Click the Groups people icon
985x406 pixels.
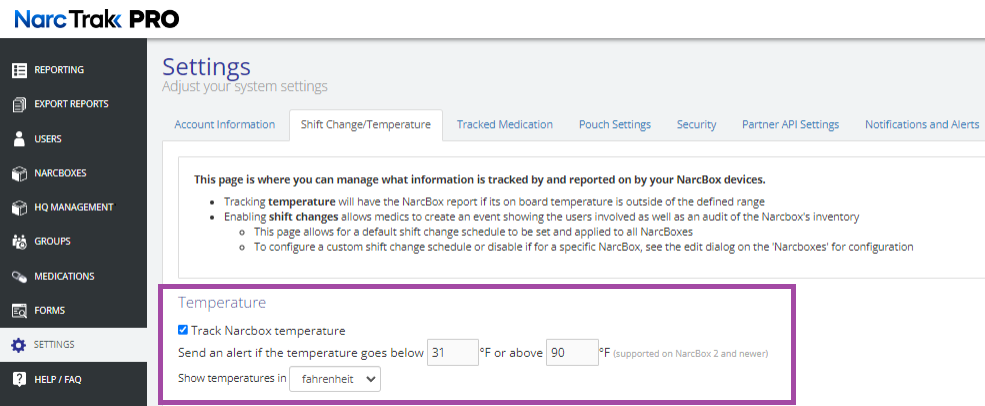(x=18, y=242)
